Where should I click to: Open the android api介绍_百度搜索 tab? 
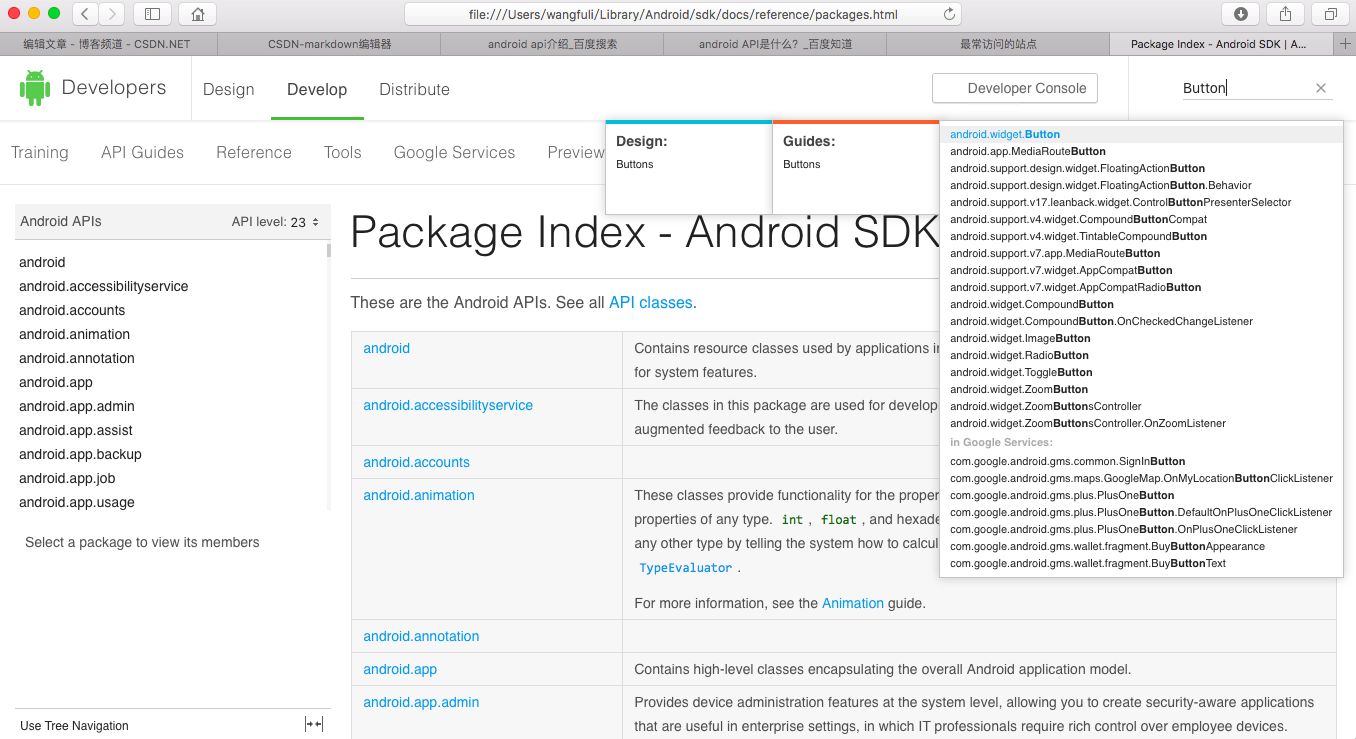tap(553, 44)
